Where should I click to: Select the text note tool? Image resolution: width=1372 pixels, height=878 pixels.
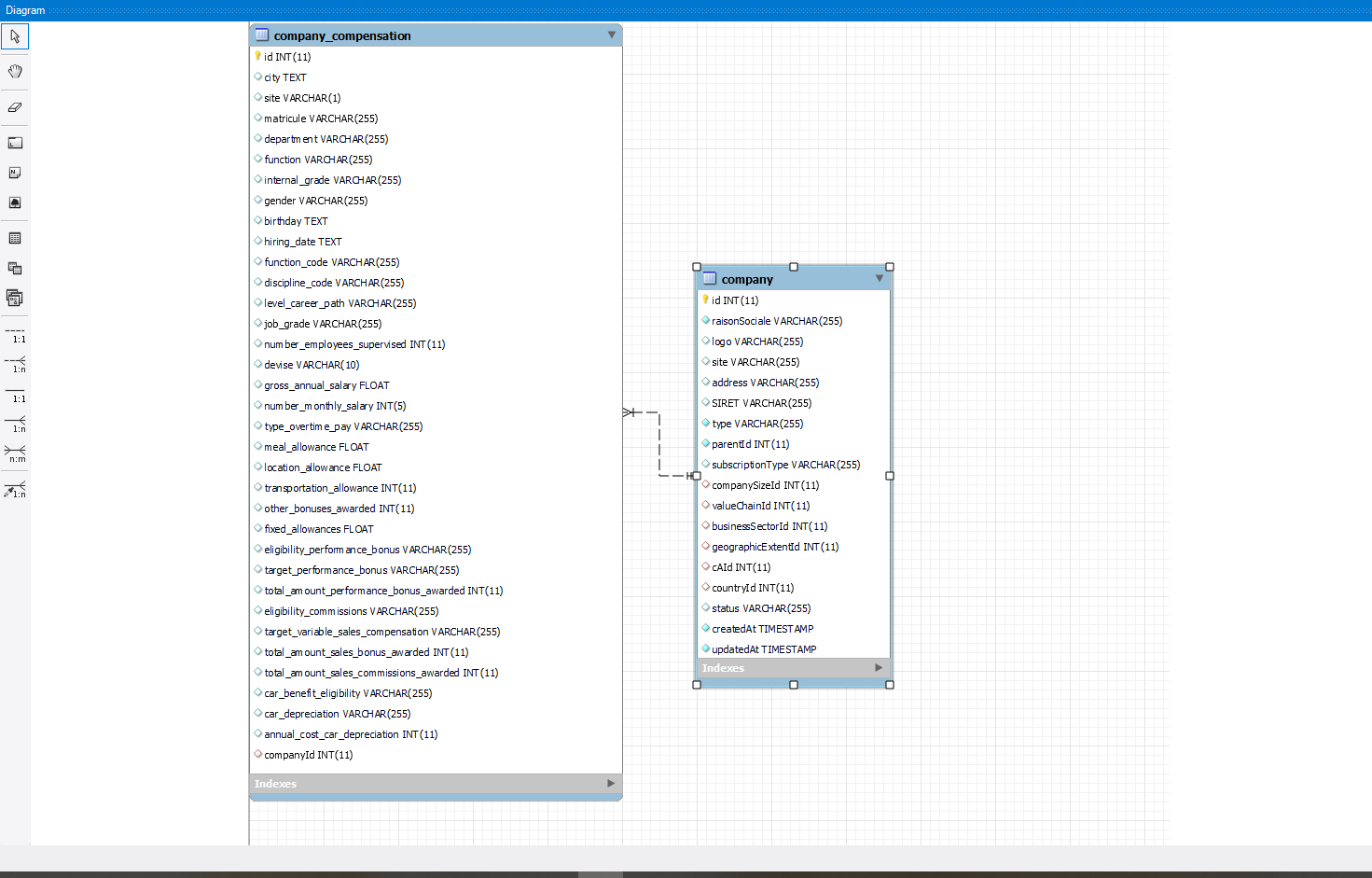point(15,173)
